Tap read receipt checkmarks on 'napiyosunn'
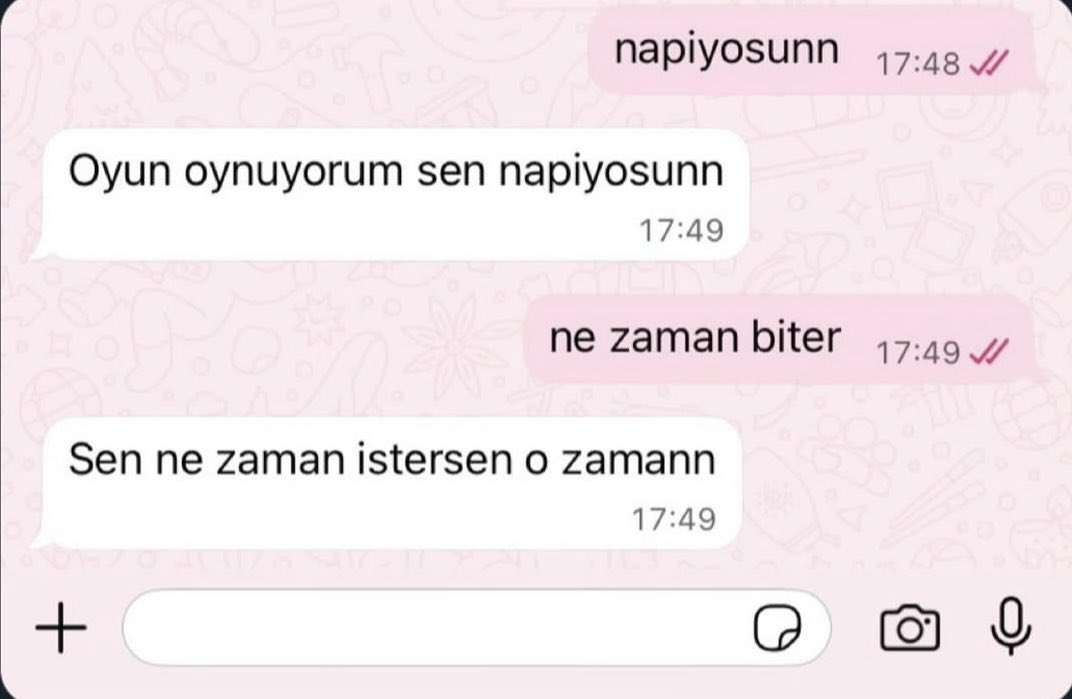Screen dimensions: 1072x699 pyautogui.click(x=989, y=64)
